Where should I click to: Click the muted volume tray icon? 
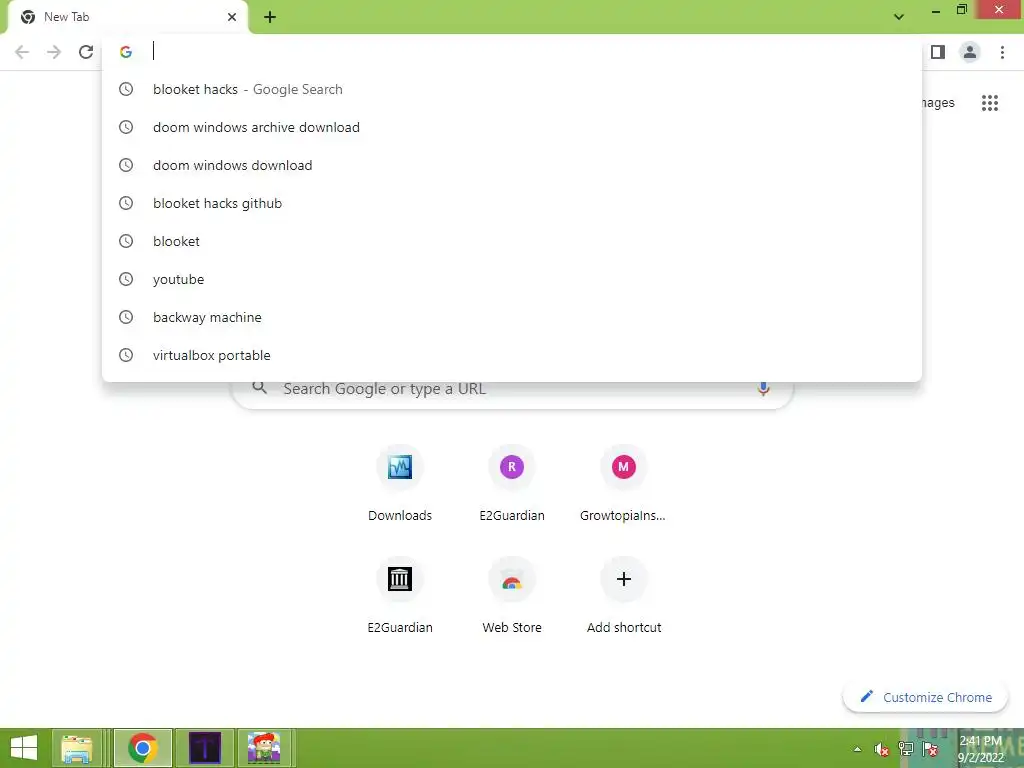pyautogui.click(x=882, y=749)
